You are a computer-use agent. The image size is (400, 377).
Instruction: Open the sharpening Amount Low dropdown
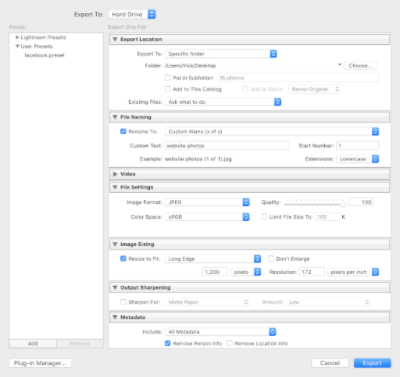[328, 302]
